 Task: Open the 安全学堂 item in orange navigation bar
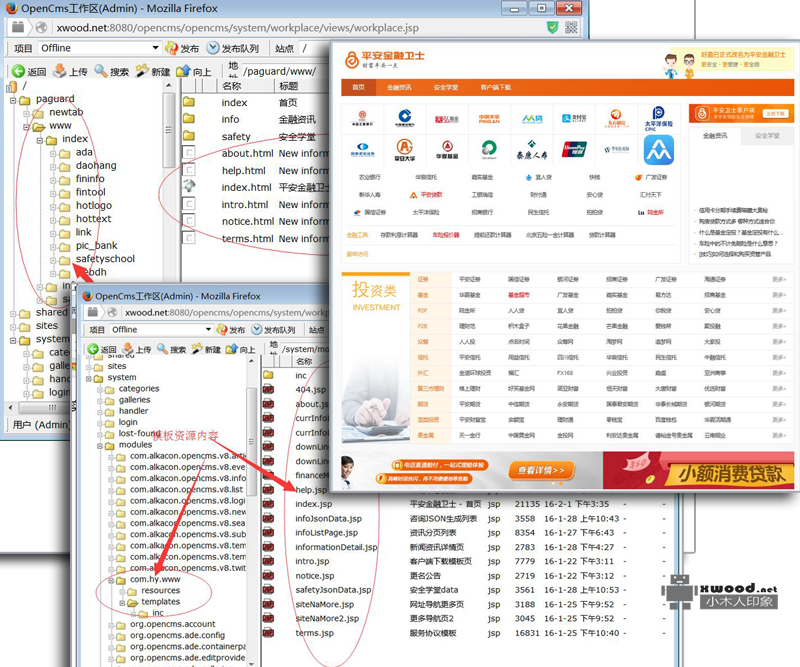pos(445,87)
